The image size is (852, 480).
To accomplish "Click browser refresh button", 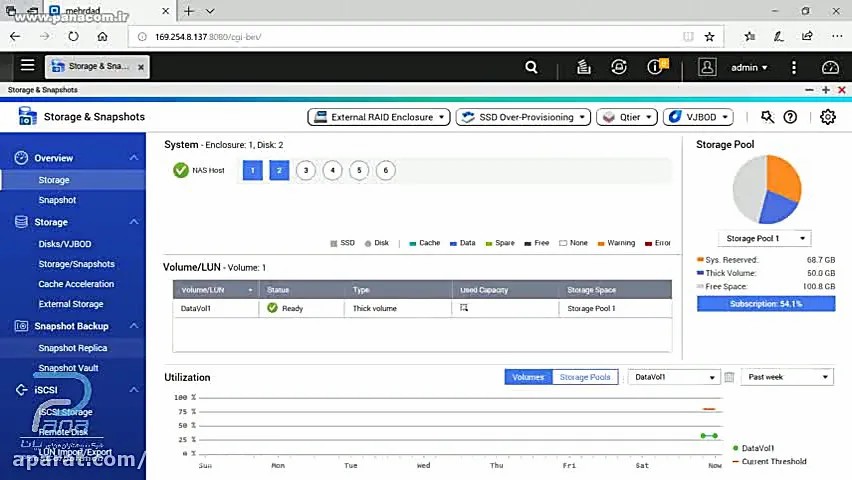I will [73, 36].
